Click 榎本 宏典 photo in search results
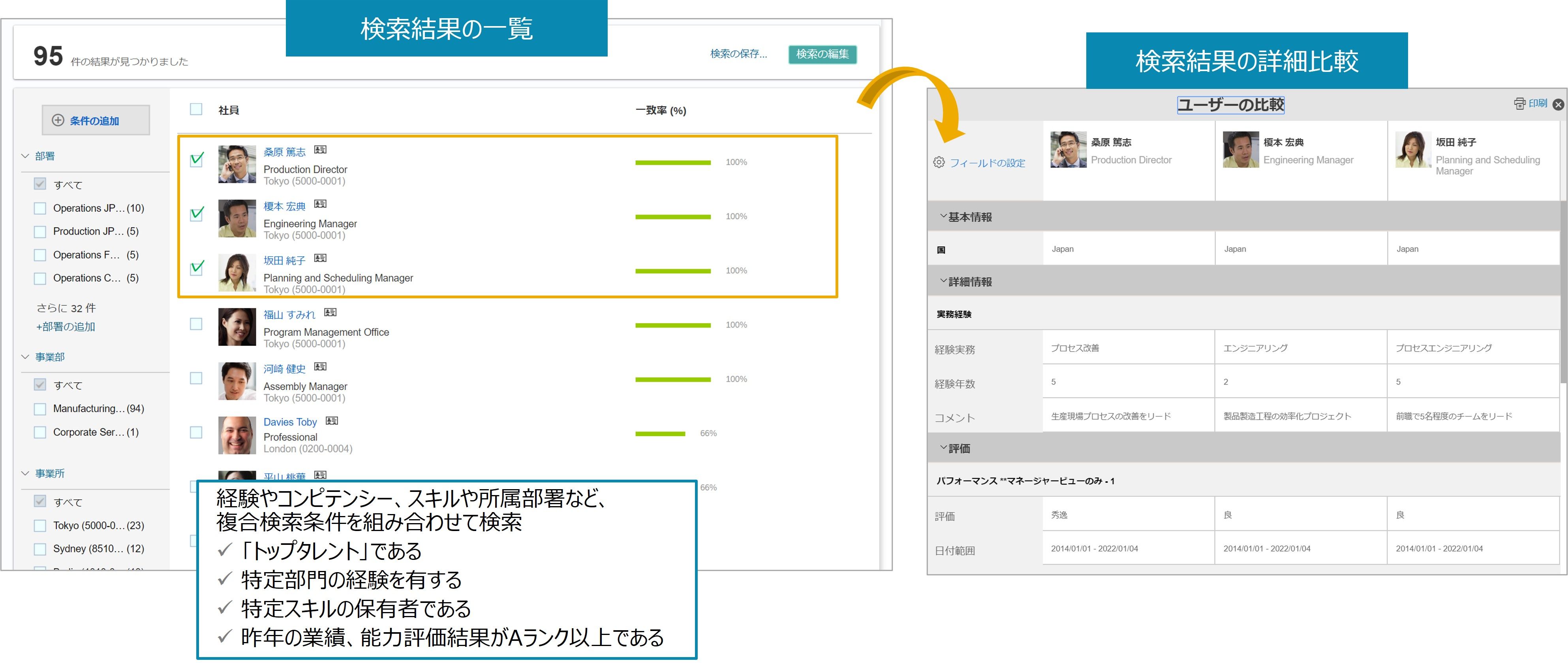The width and height of the screenshot is (1568, 663). coord(237,218)
